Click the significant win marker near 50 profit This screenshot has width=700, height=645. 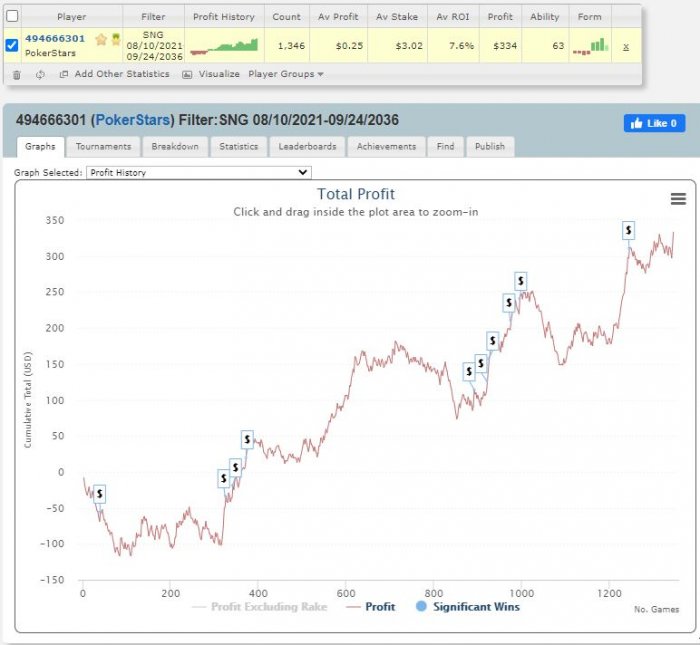pos(247,440)
